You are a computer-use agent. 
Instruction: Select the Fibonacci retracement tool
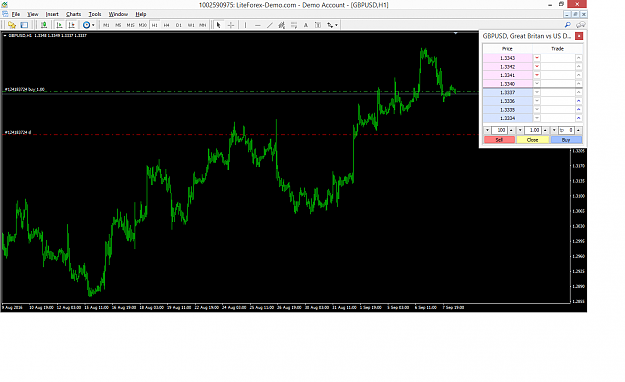(x=294, y=25)
